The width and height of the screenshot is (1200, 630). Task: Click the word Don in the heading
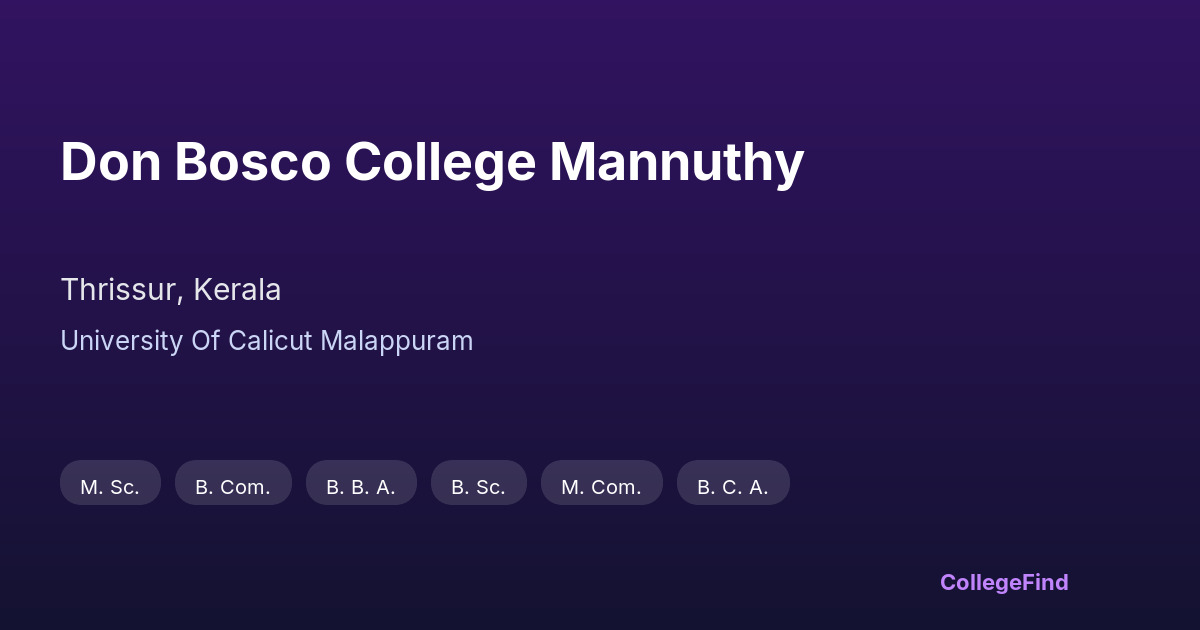(x=110, y=162)
